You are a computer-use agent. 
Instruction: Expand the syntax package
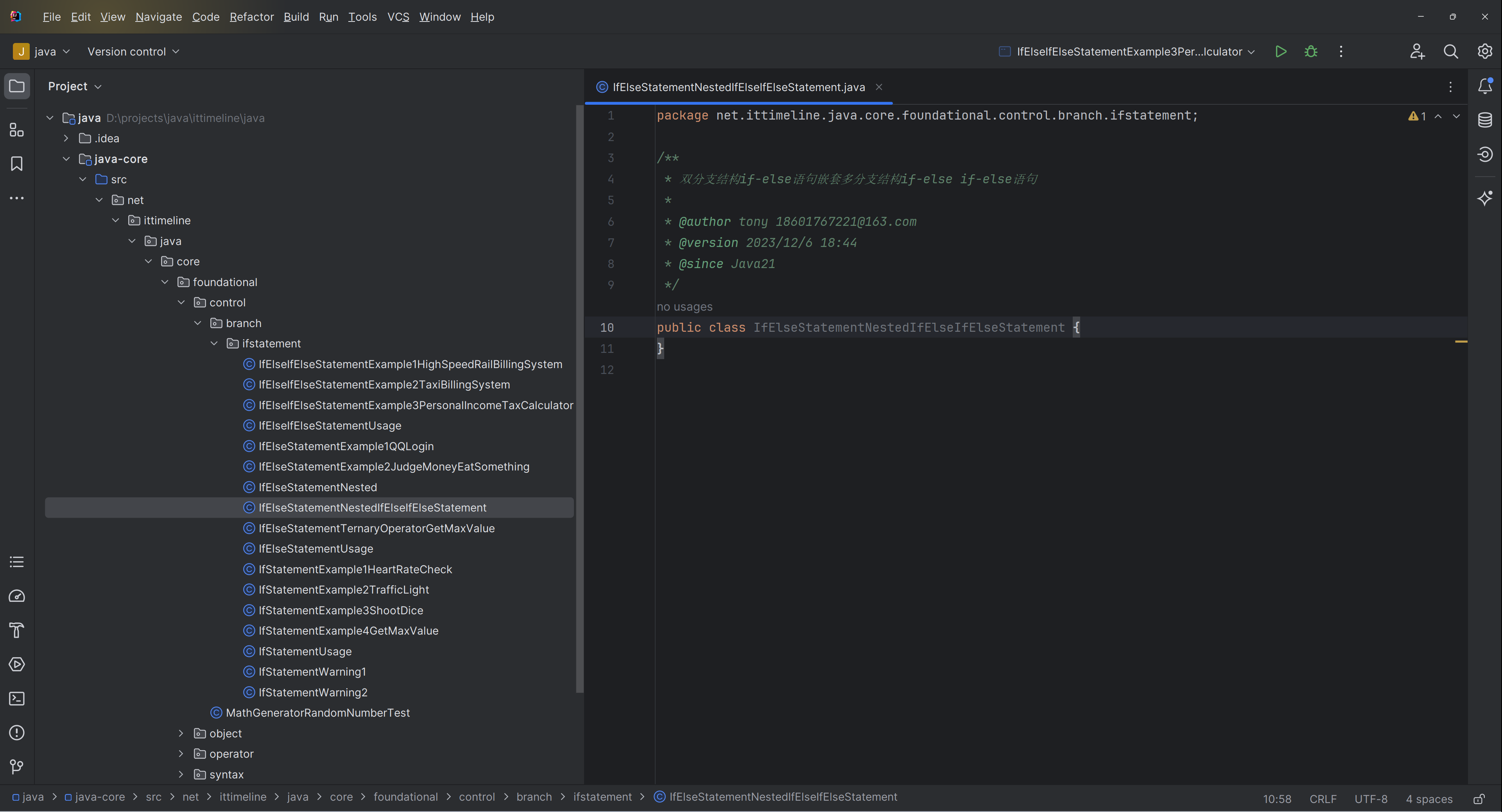pos(181,774)
